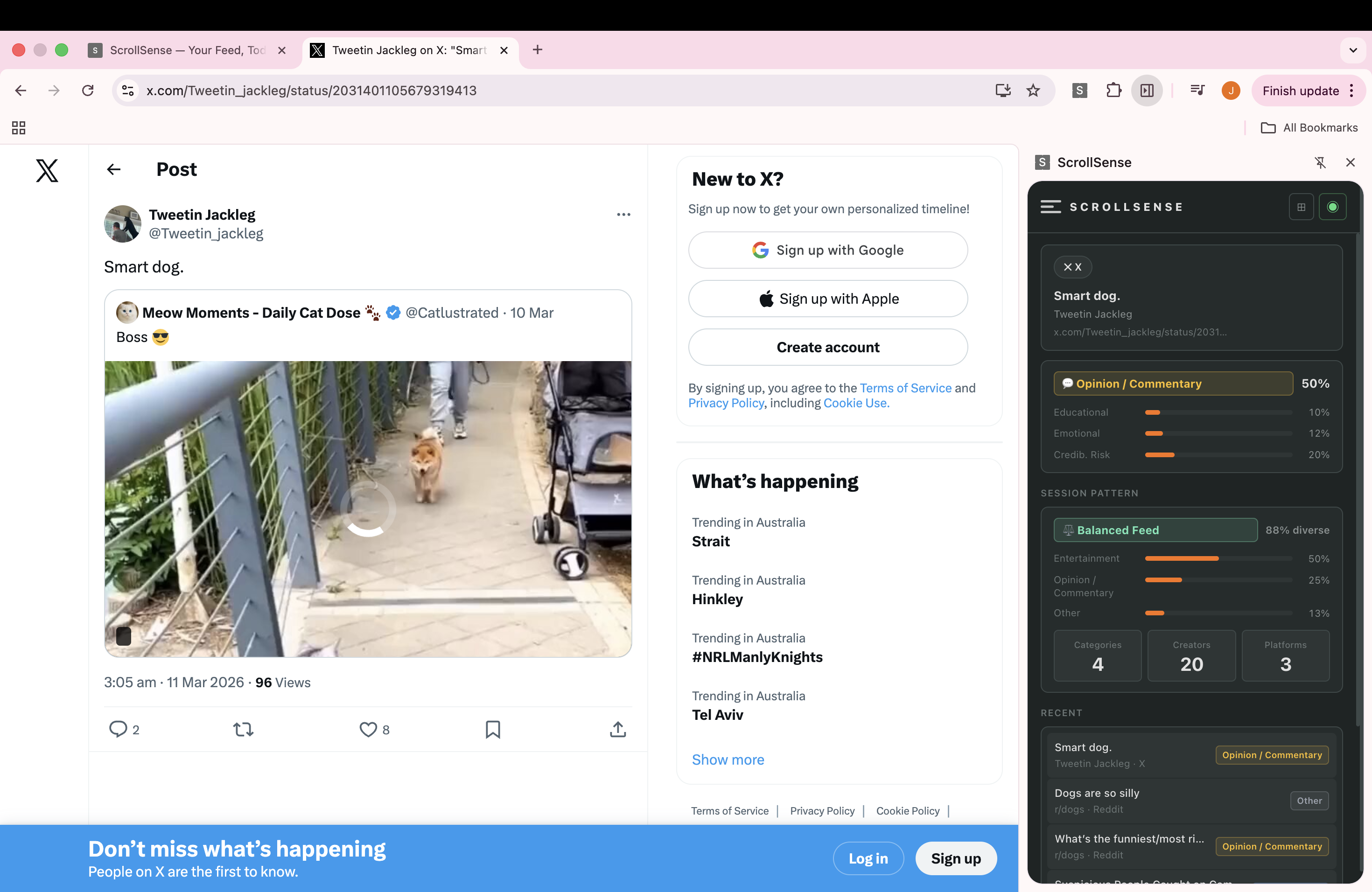1372x892 pixels.
Task: Click the X logo in the sidebar
Action: point(47,171)
